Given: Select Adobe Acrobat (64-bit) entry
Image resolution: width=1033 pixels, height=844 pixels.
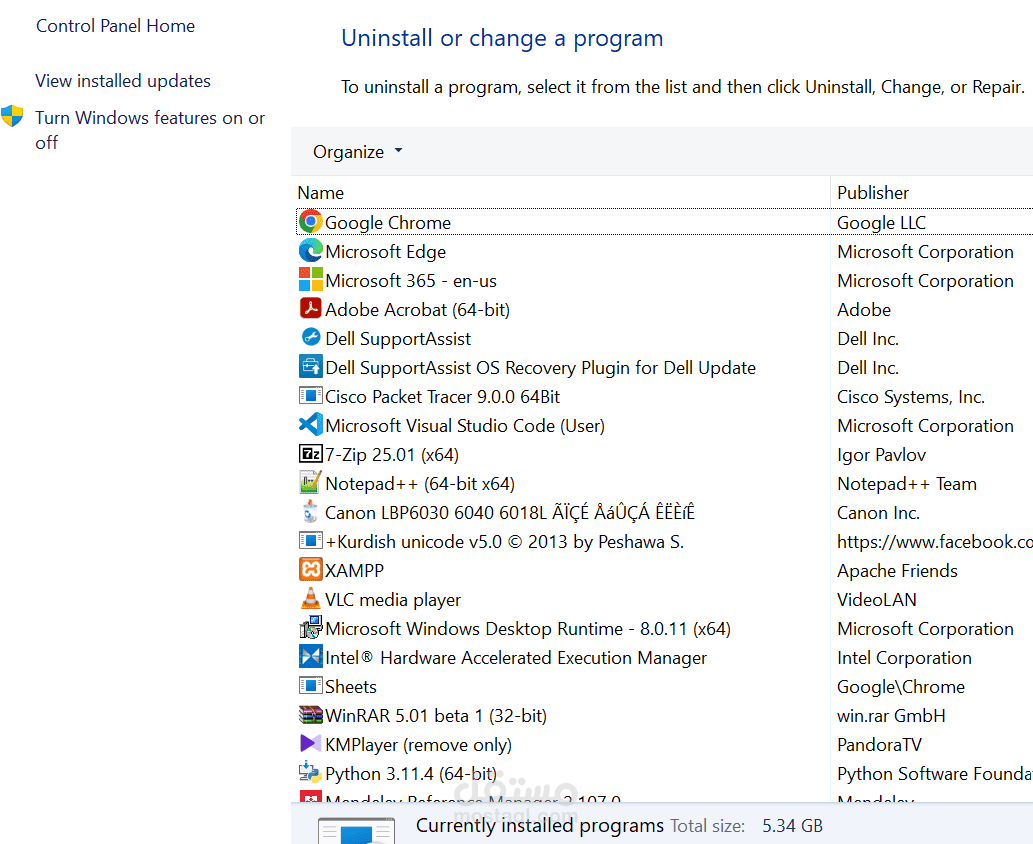Looking at the screenshot, I should coord(418,310).
